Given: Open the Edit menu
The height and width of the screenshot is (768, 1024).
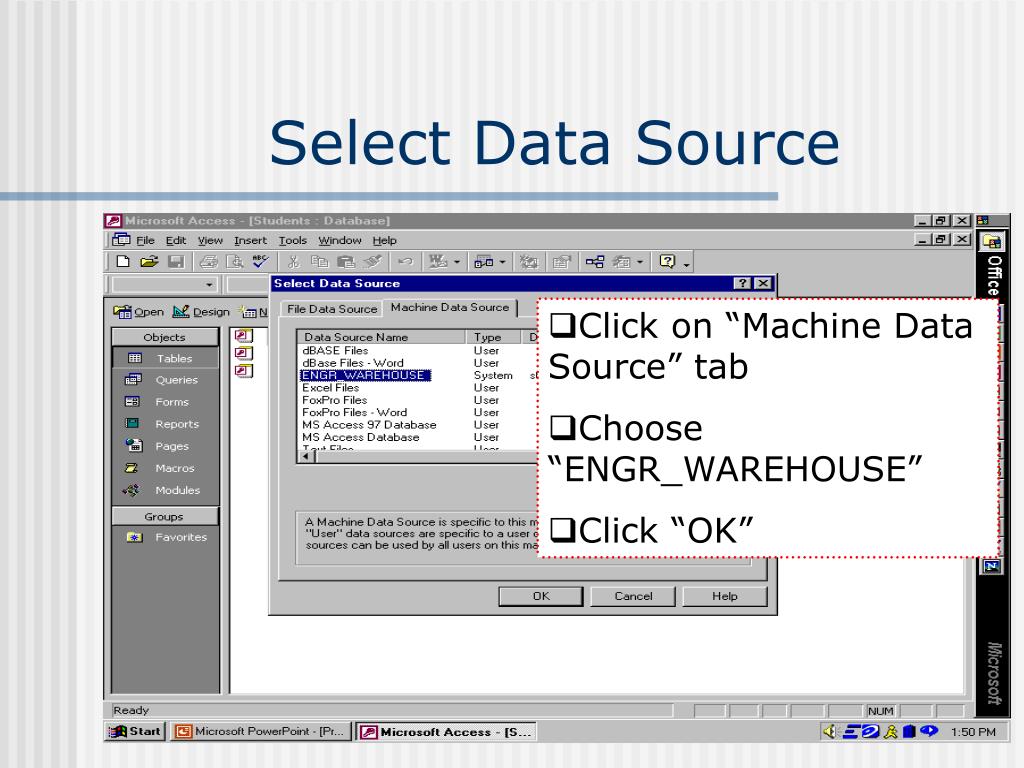Looking at the screenshot, I should click(x=176, y=240).
